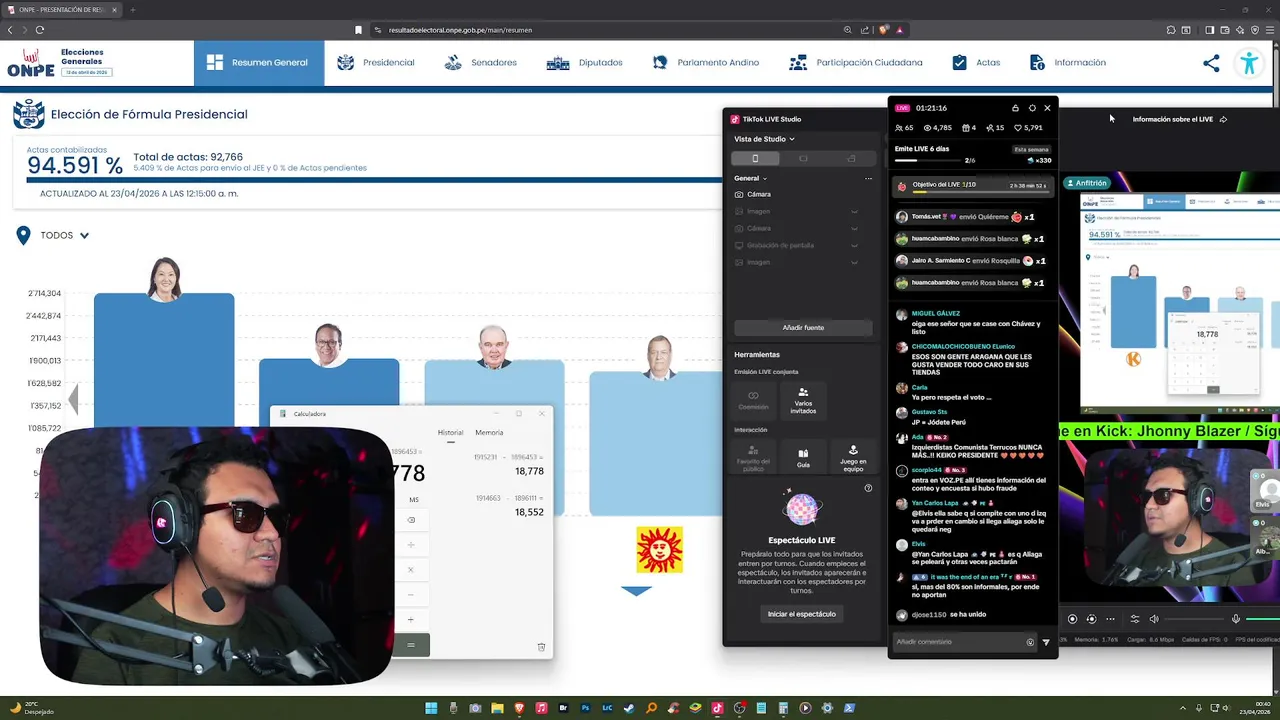Expand the TODOS location dropdown
Image resolution: width=1280 pixels, height=720 pixels.
tap(65, 236)
